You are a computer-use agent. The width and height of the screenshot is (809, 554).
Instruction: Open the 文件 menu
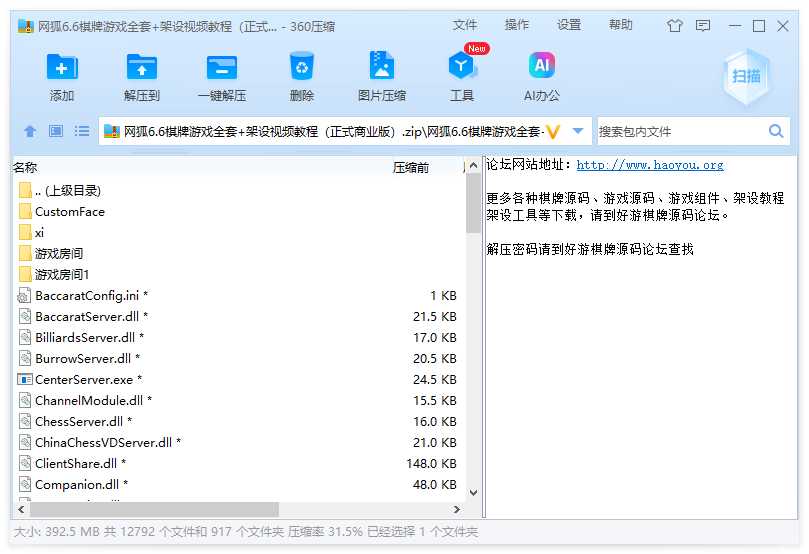coord(465,25)
